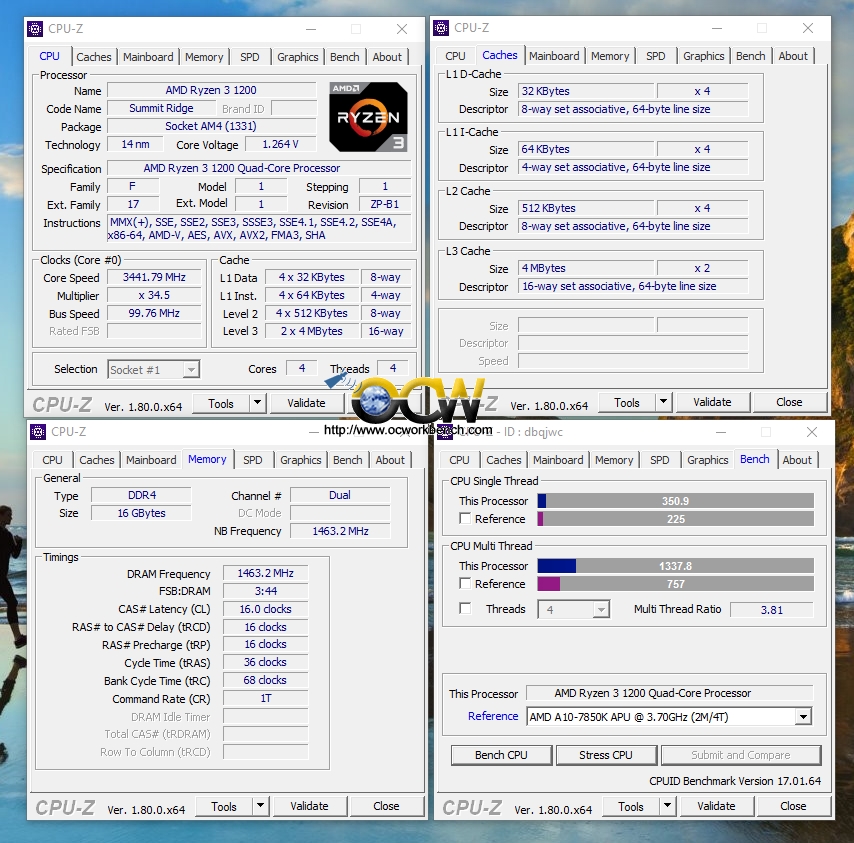Tick Reference checkbox under CPU Single Thread

(x=465, y=518)
